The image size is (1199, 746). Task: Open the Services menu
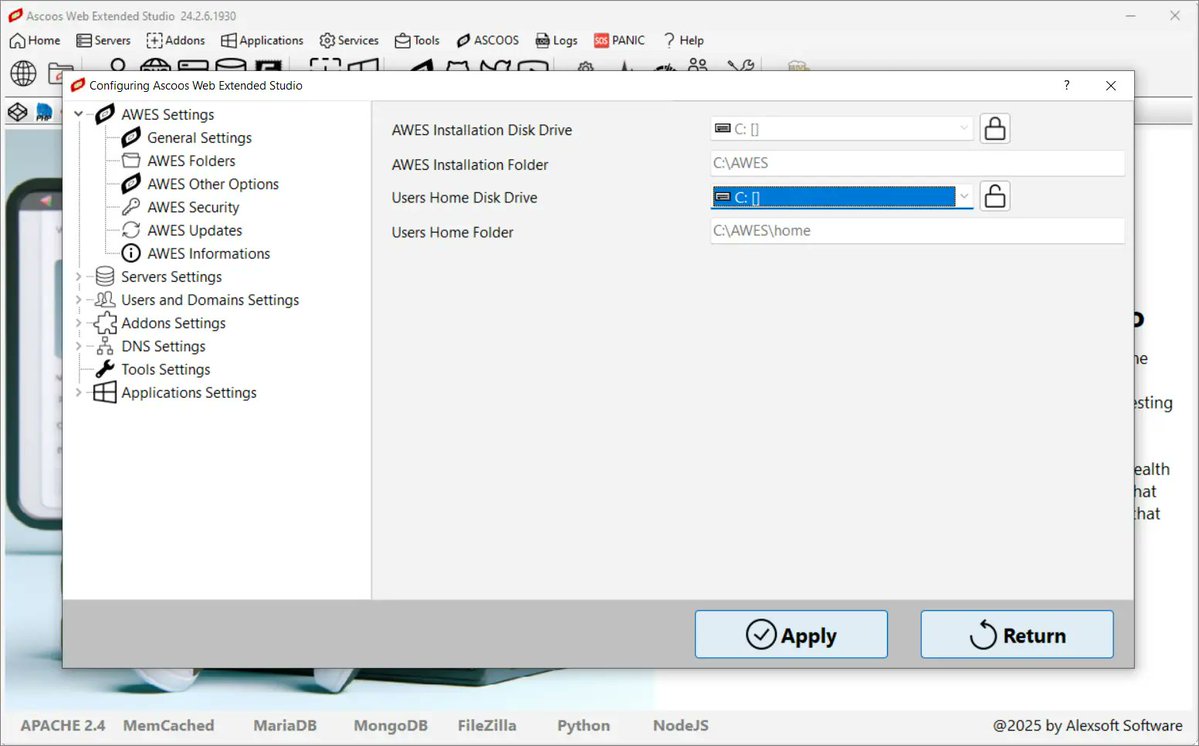(x=348, y=40)
